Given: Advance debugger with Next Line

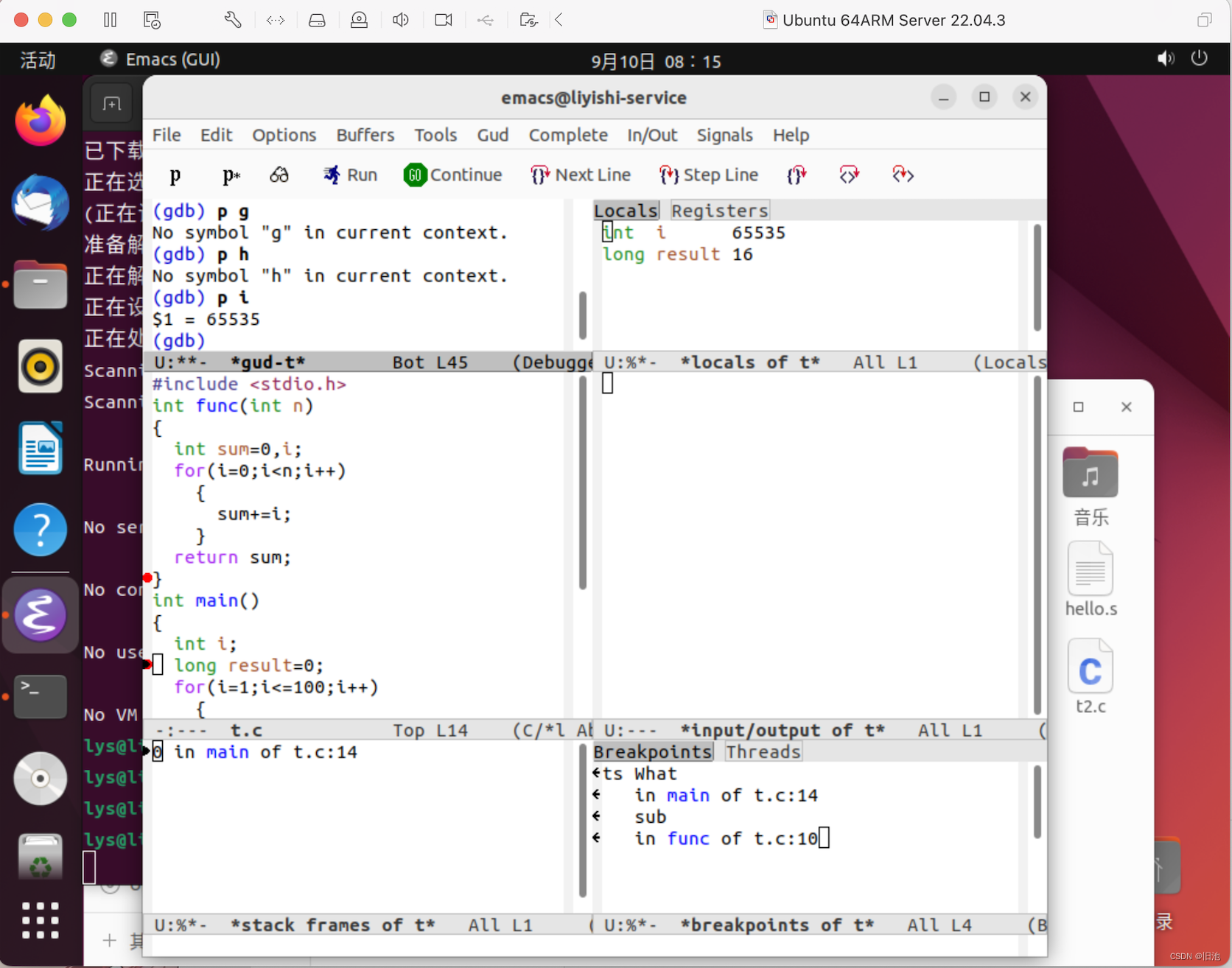Looking at the screenshot, I should pos(581,175).
